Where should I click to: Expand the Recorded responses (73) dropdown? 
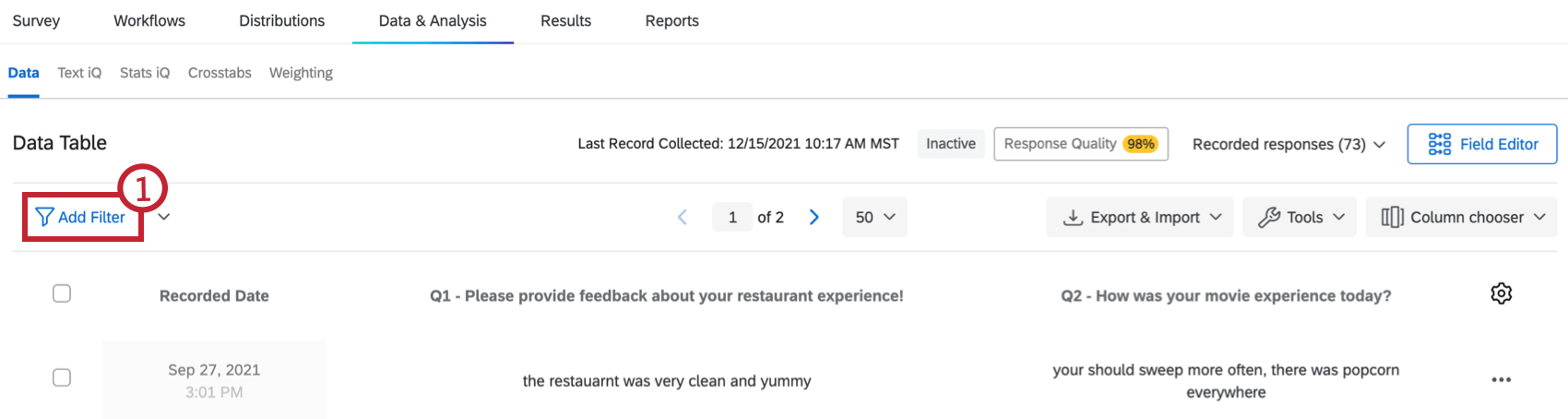pos(1289,144)
